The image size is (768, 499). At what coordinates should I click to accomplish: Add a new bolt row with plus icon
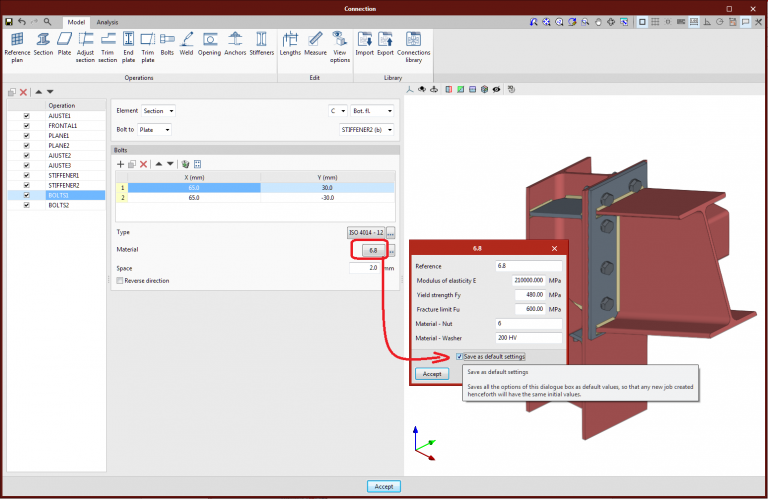coord(120,164)
